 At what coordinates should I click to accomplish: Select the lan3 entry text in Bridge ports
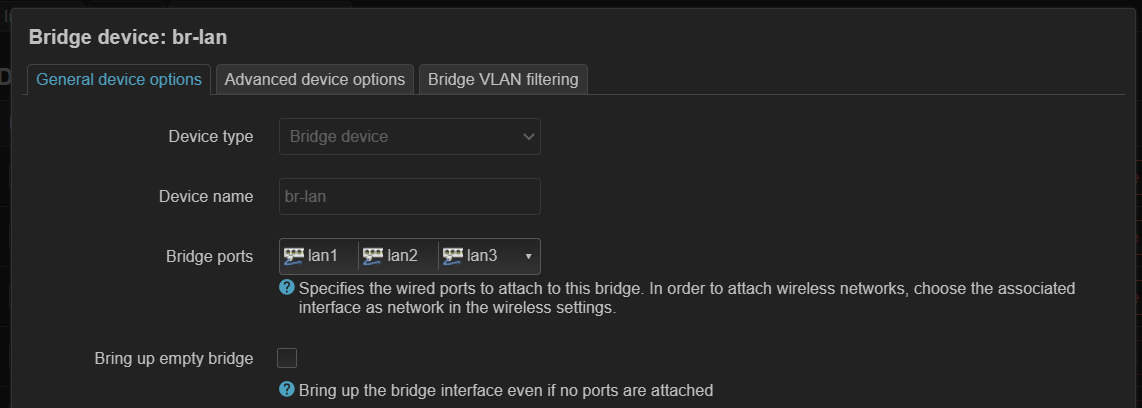[482, 256]
